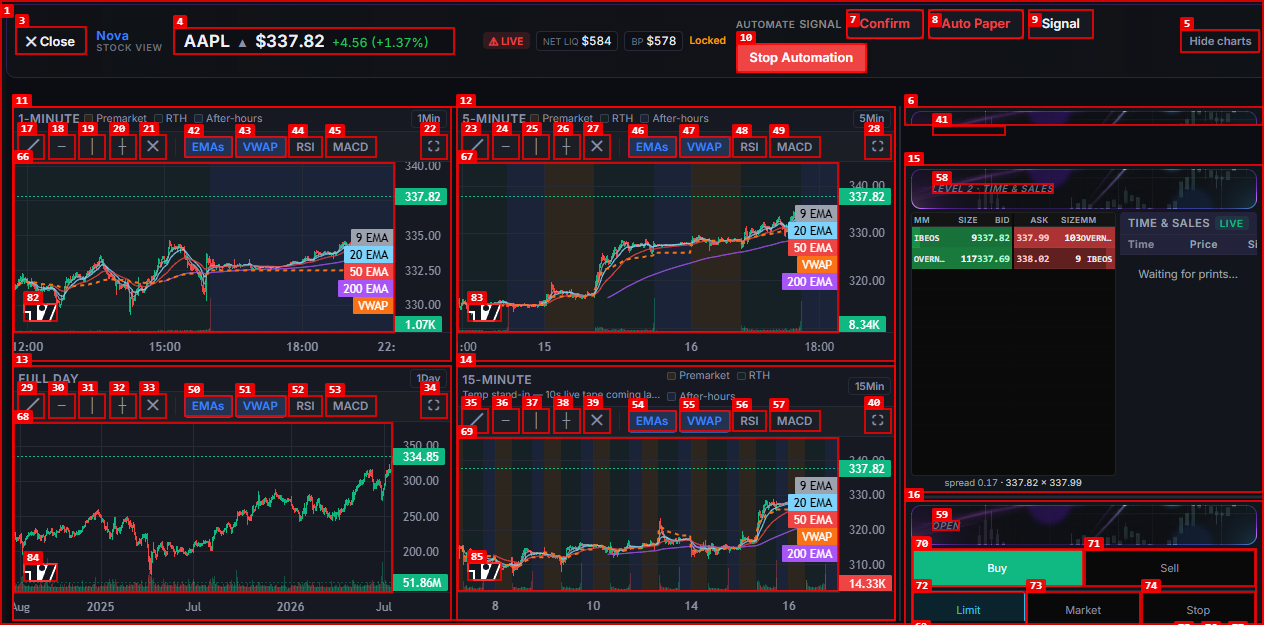The image size is (1264, 625).
Task: Expand the Full Day chart to fullscreen
Action: (x=432, y=405)
